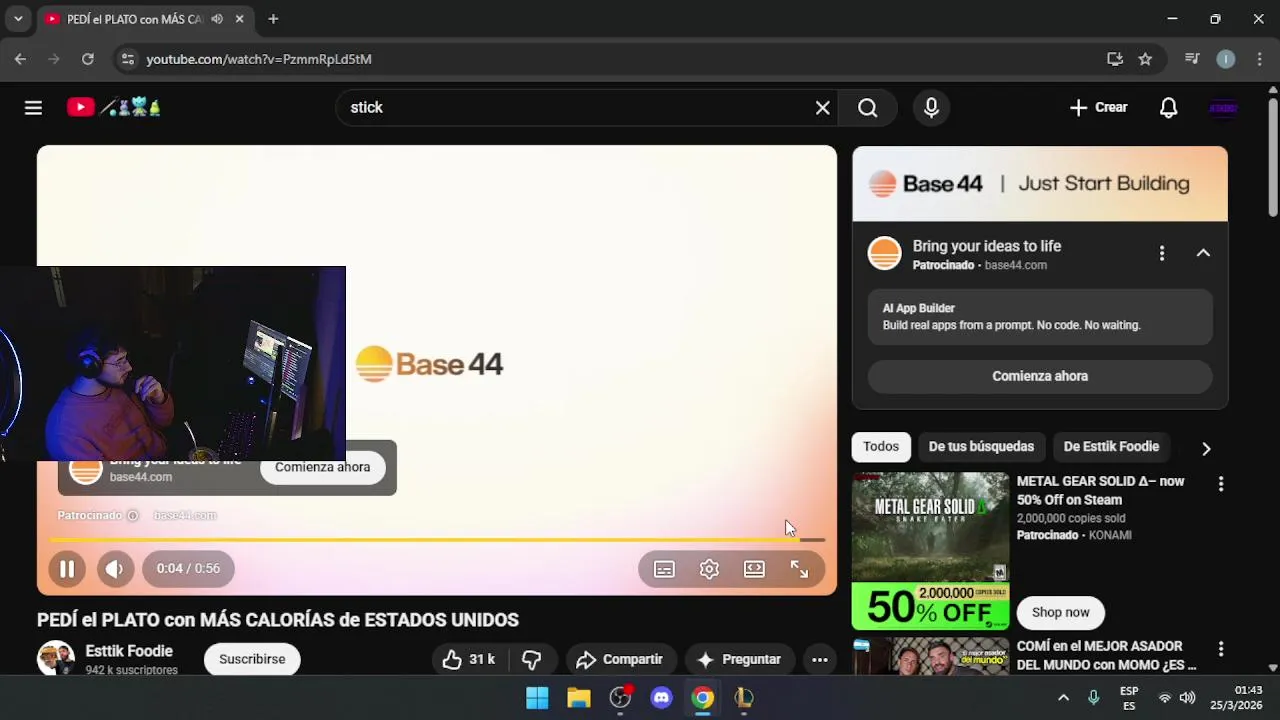Select De Esttik Foodie chip
Screen dimensions: 1280x720
(1111, 447)
